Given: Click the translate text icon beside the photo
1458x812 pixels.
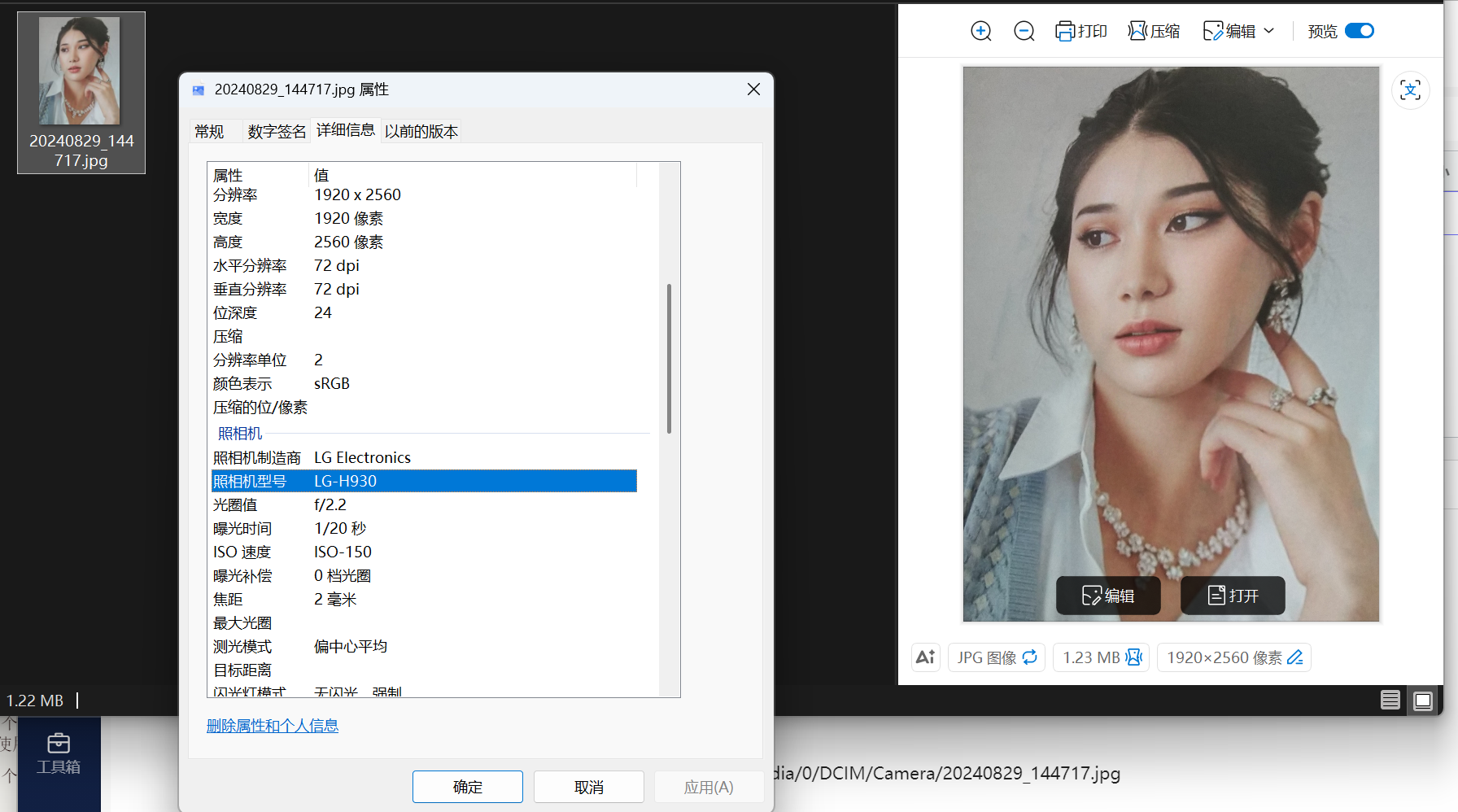Looking at the screenshot, I should coord(1411,89).
